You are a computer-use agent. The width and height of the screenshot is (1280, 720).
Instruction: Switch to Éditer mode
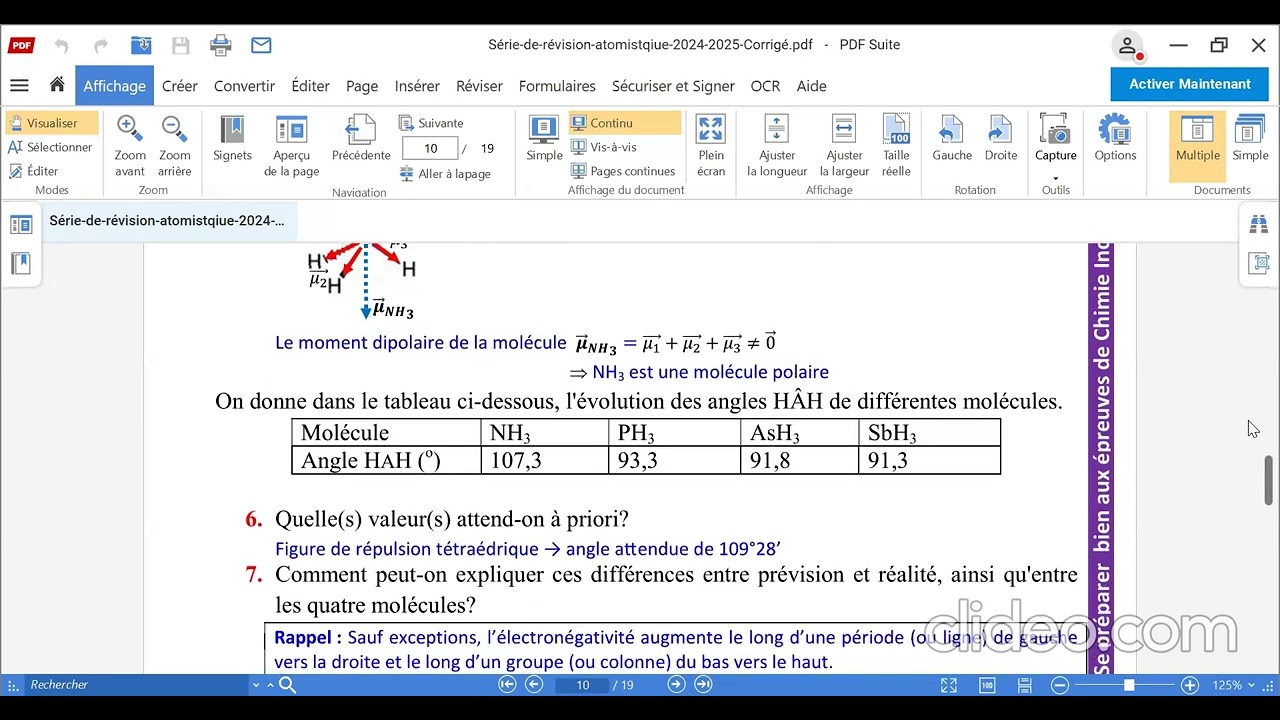point(33,171)
